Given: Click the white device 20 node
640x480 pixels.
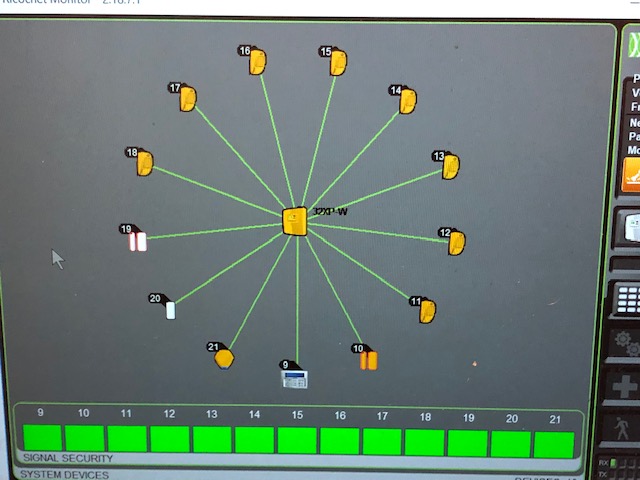Looking at the screenshot, I should tap(170, 310).
